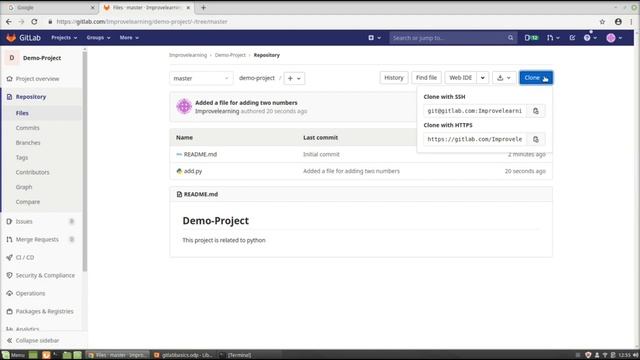
Task: Select Repository in the sidebar
Action: point(31,97)
